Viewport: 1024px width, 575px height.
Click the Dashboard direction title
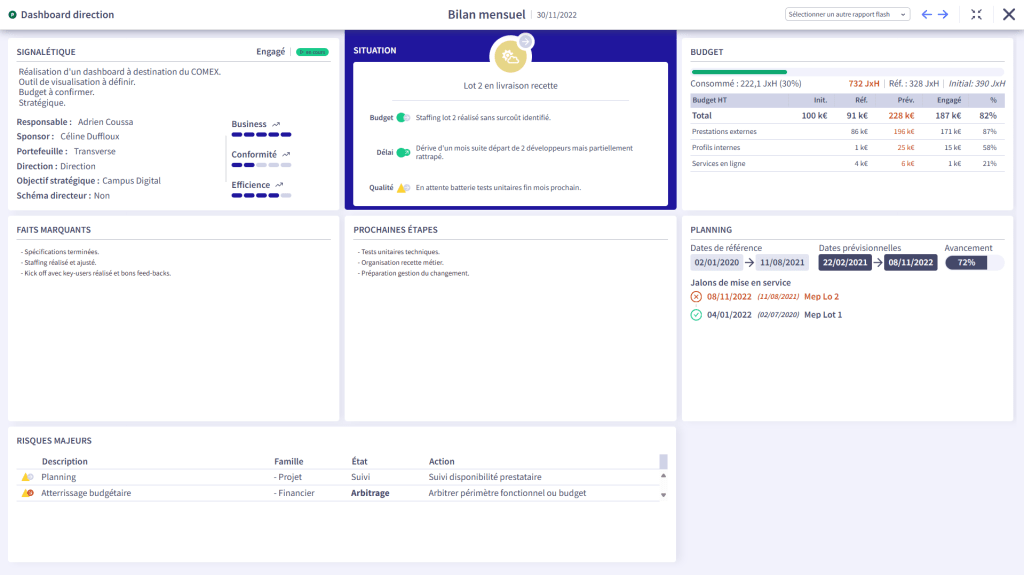click(x=67, y=15)
